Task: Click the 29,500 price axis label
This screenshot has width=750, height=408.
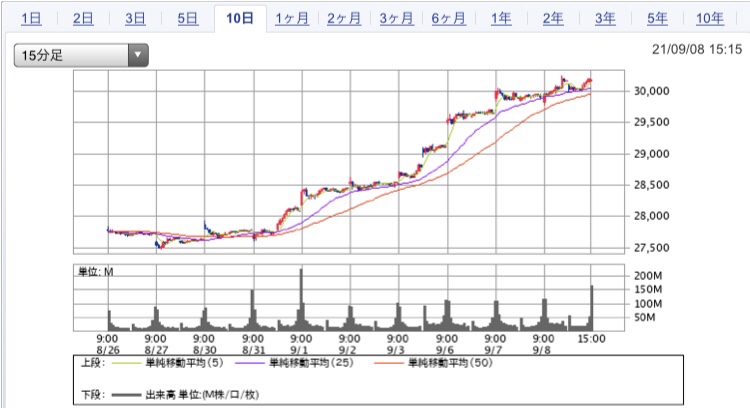Action: [x=651, y=122]
